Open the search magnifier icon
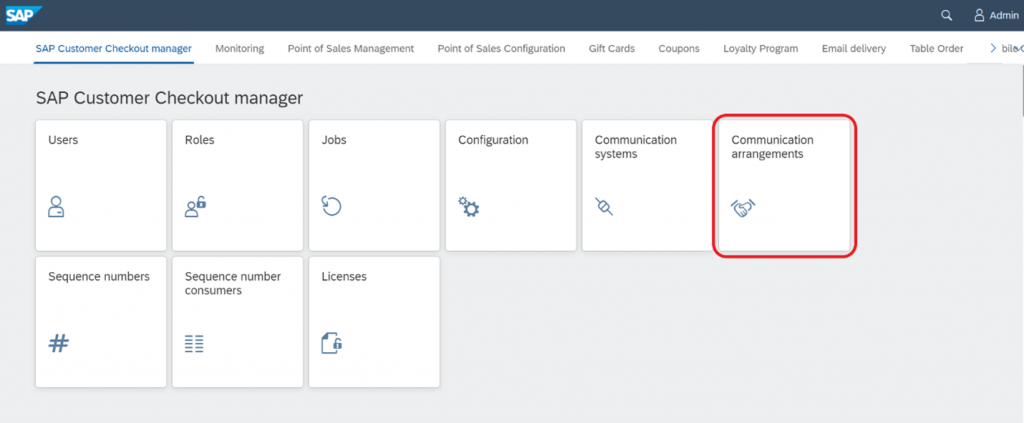The width and height of the screenshot is (1024, 423). 946,15
